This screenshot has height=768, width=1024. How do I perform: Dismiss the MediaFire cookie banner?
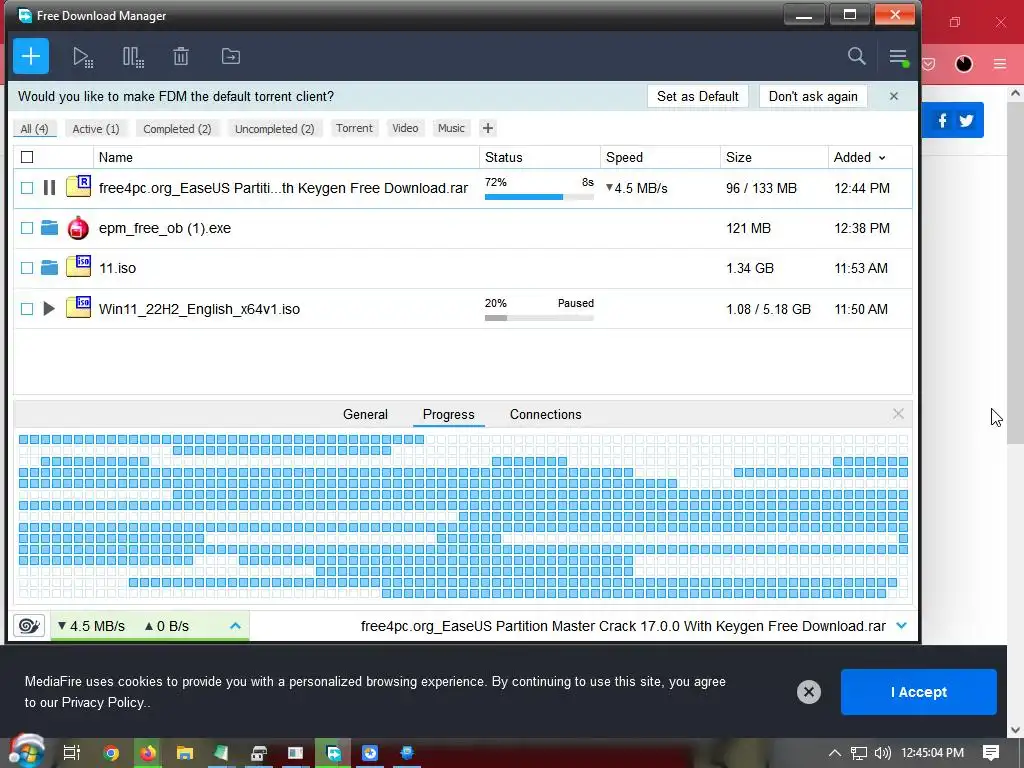click(808, 692)
